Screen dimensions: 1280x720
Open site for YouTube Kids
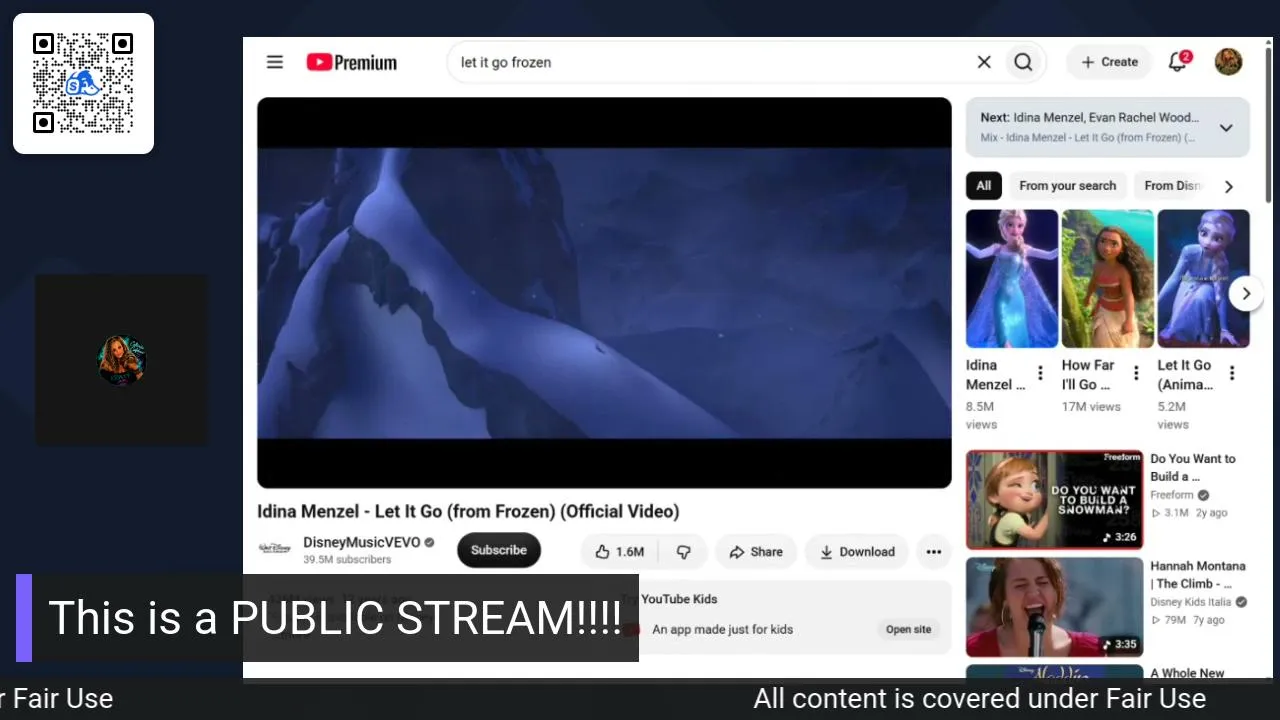[x=908, y=629]
